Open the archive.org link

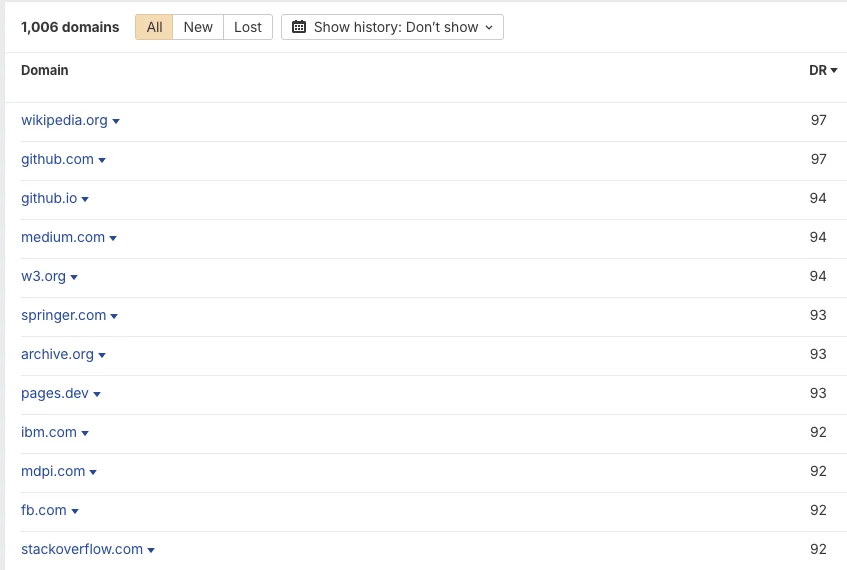point(57,354)
